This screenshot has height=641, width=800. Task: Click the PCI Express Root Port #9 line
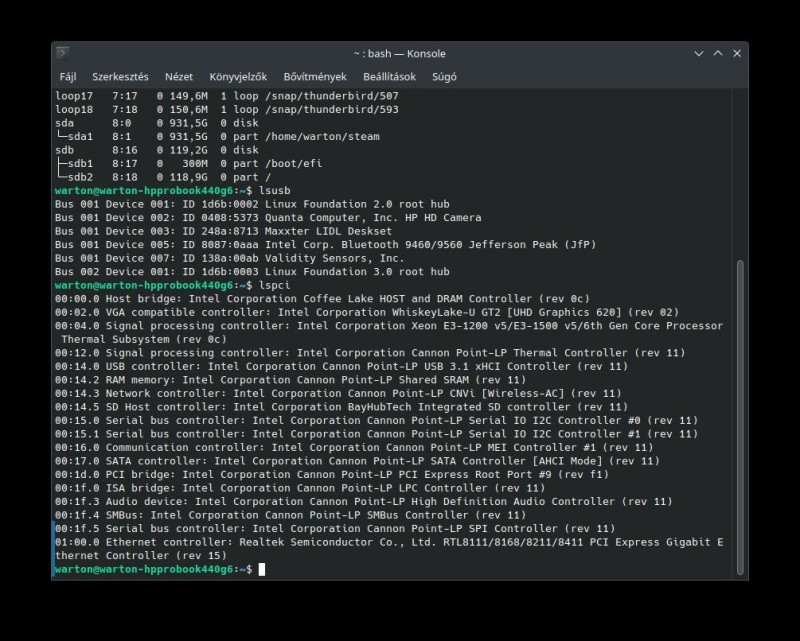pyautogui.click(x=332, y=475)
